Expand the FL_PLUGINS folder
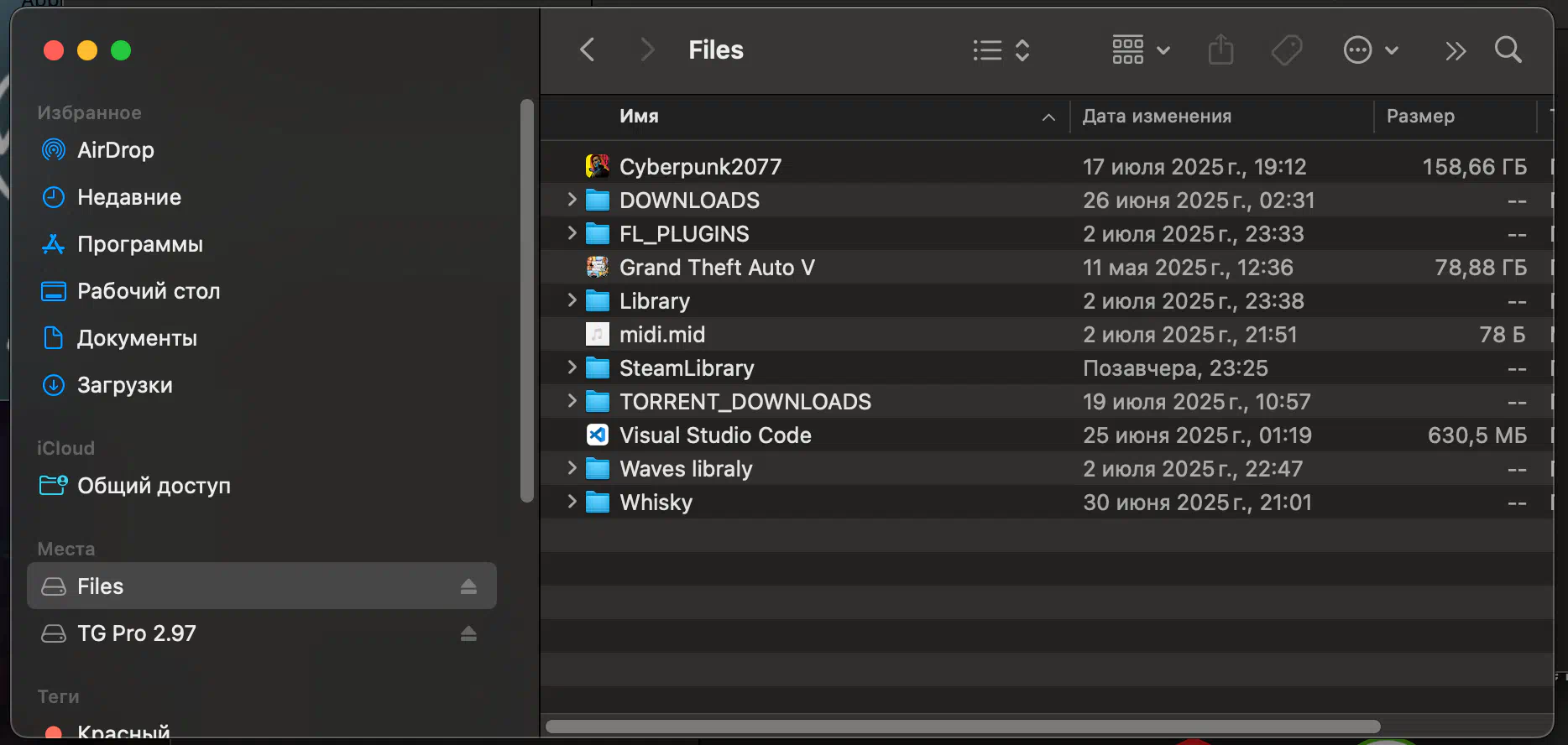This screenshot has width=1568, height=745. coord(572,233)
